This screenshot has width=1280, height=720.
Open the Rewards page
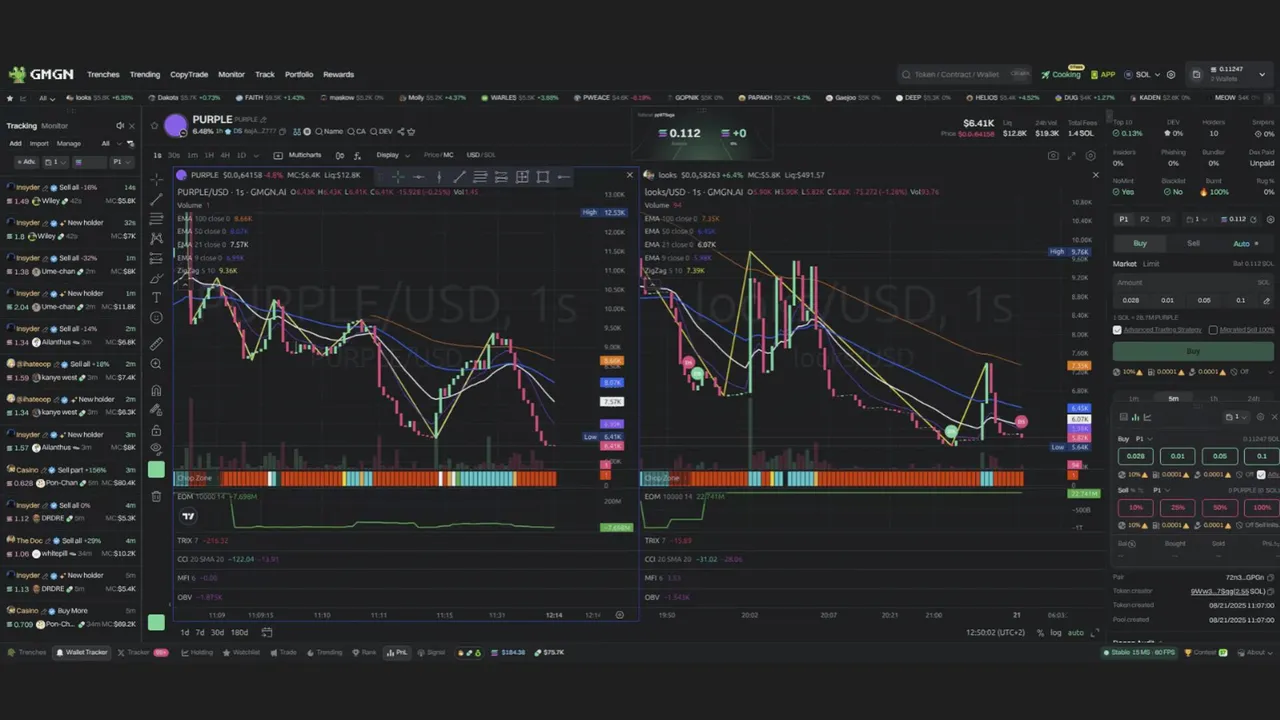(x=338, y=74)
